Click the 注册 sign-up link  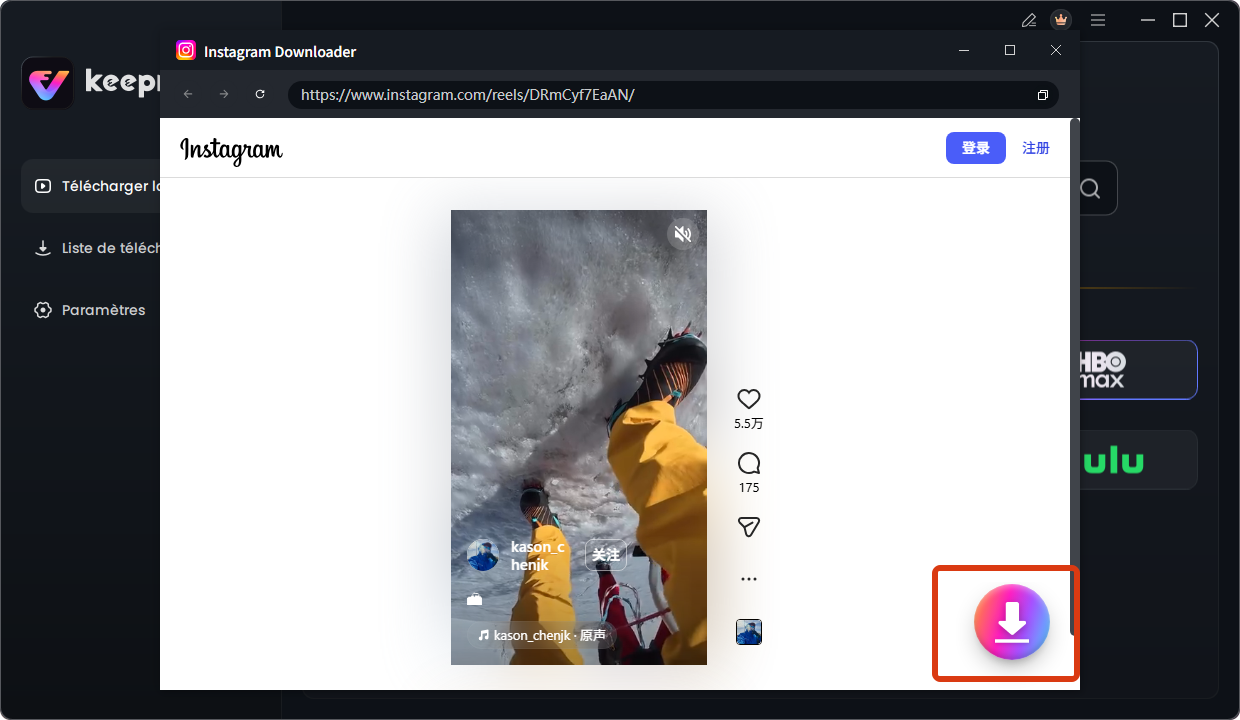tap(1035, 148)
